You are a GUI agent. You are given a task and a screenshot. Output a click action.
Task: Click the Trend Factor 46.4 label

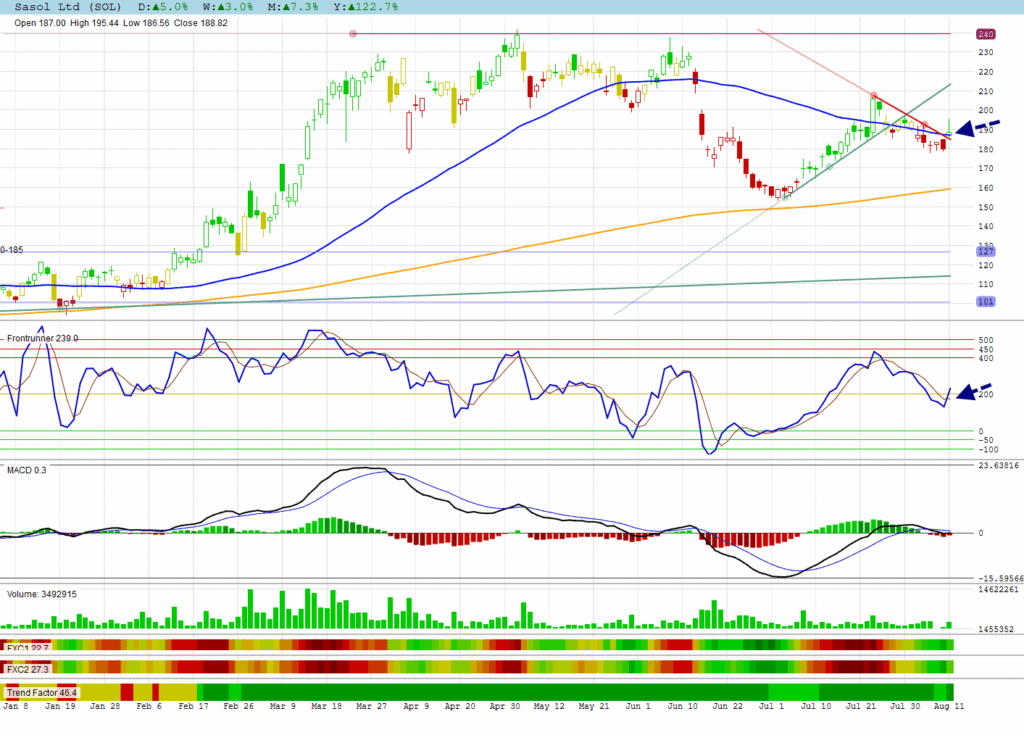(42, 693)
